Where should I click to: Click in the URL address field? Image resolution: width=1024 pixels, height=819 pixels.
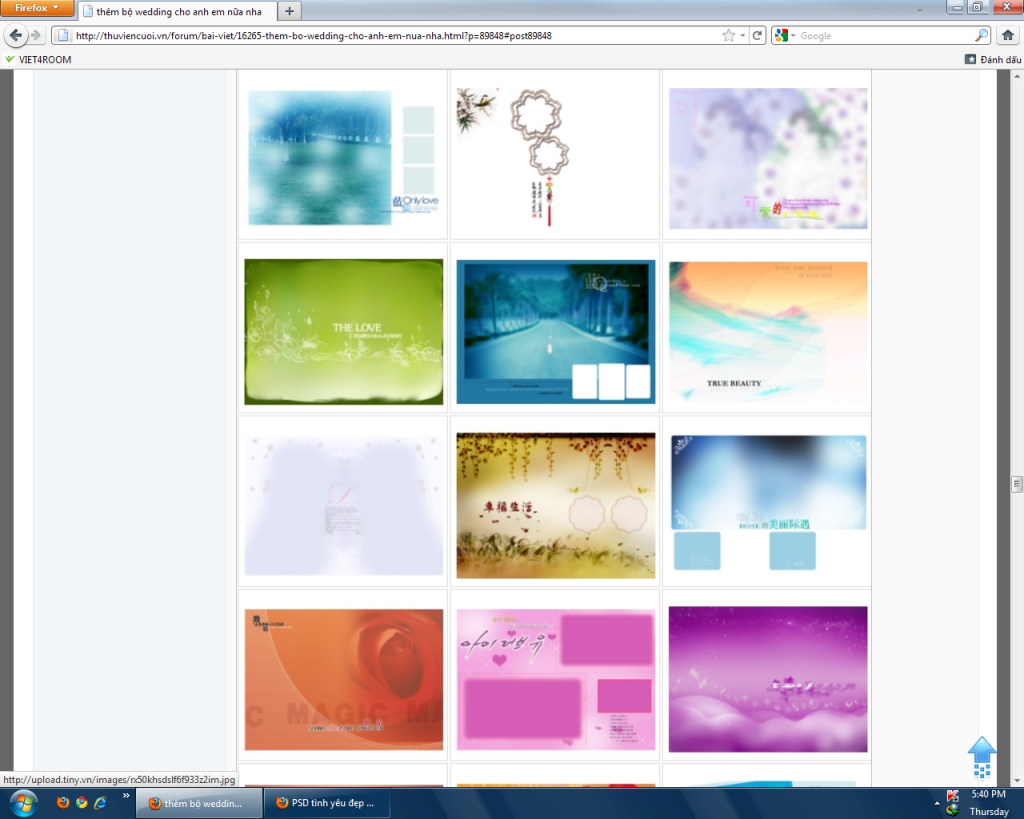coord(392,35)
